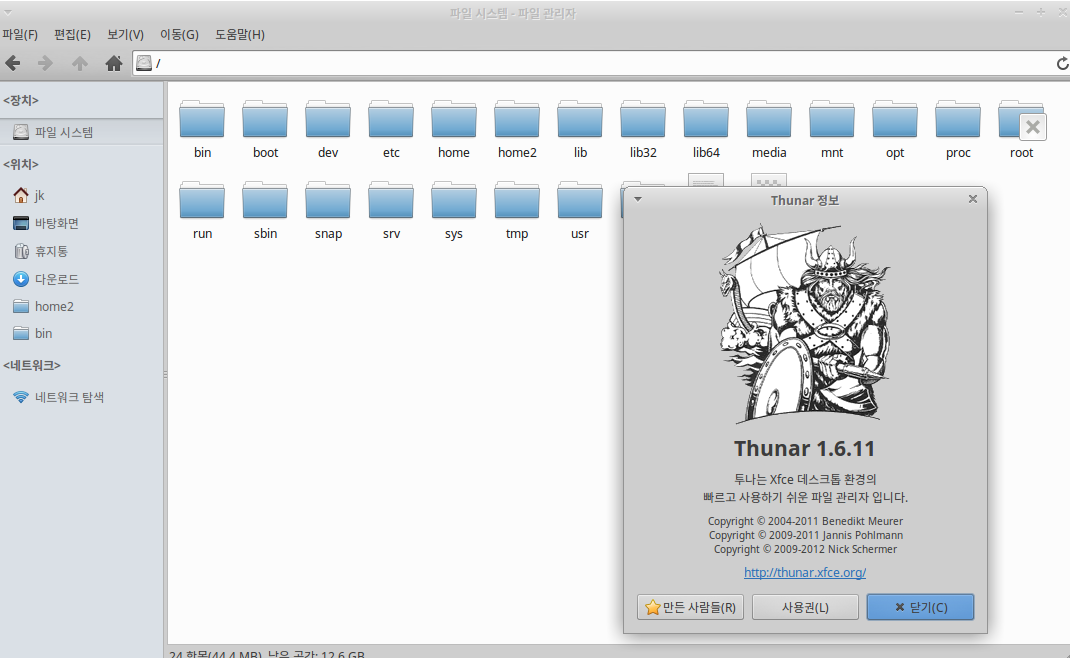Open the boot folder
The width and height of the screenshot is (1070, 658).
point(265,130)
